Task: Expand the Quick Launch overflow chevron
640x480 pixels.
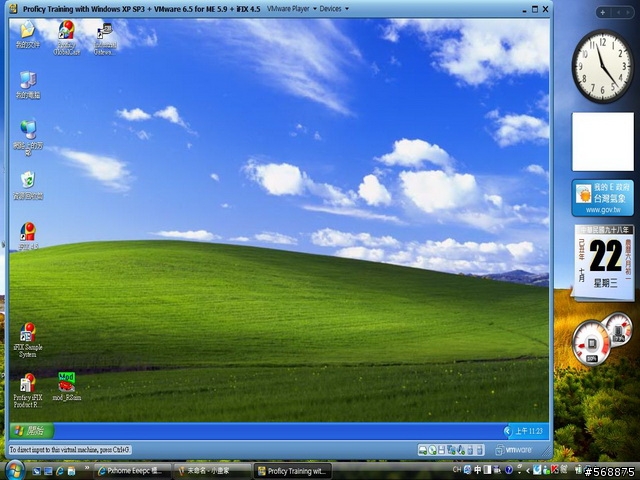Action: 87,468
